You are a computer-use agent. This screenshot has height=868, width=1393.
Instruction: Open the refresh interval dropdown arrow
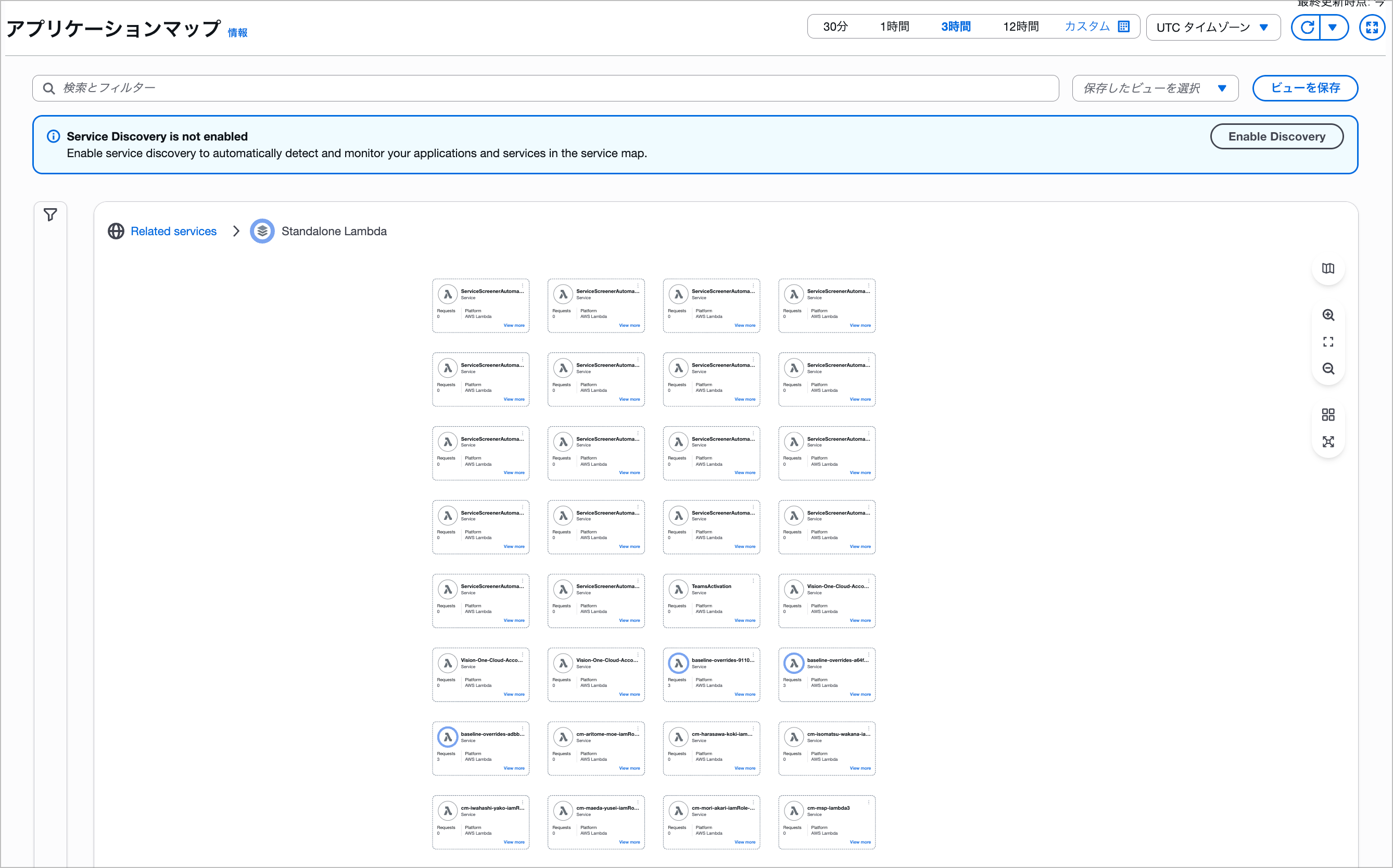(1333, 27)
